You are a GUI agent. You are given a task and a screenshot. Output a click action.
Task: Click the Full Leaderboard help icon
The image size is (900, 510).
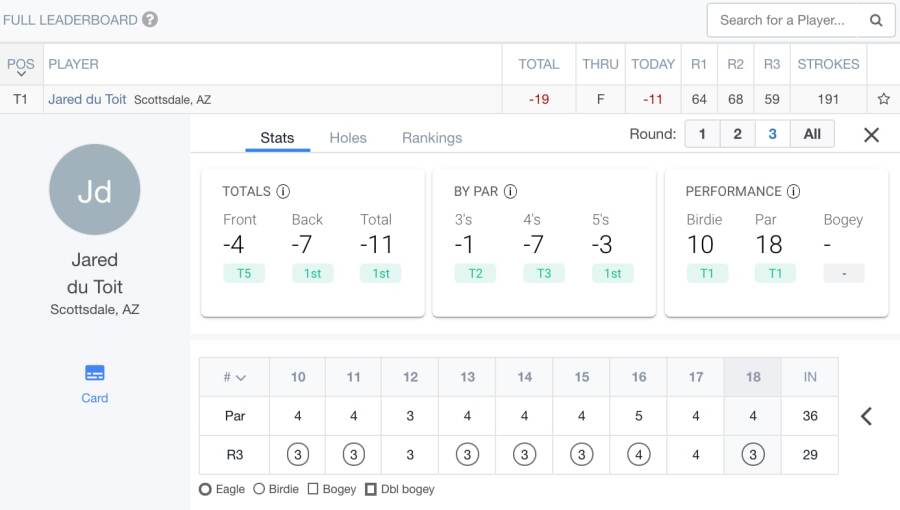point(150,19)
